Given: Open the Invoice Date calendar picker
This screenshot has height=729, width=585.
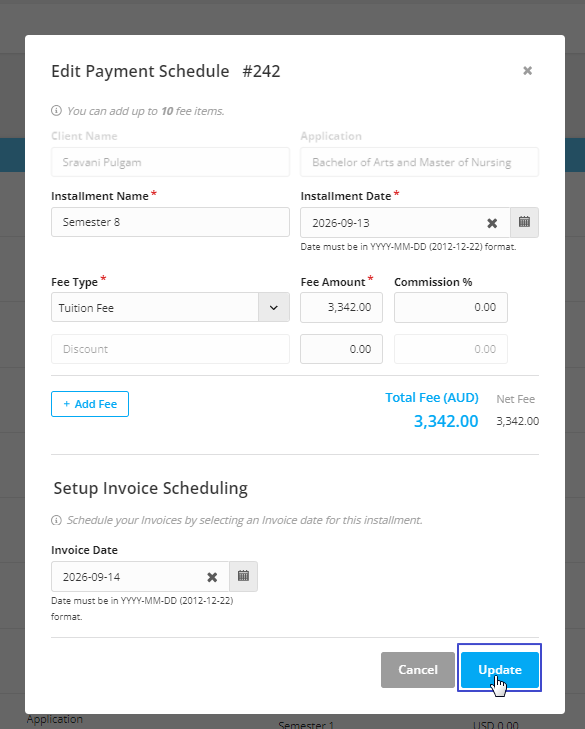Looking at the screenshot, I should click(243, 577).
